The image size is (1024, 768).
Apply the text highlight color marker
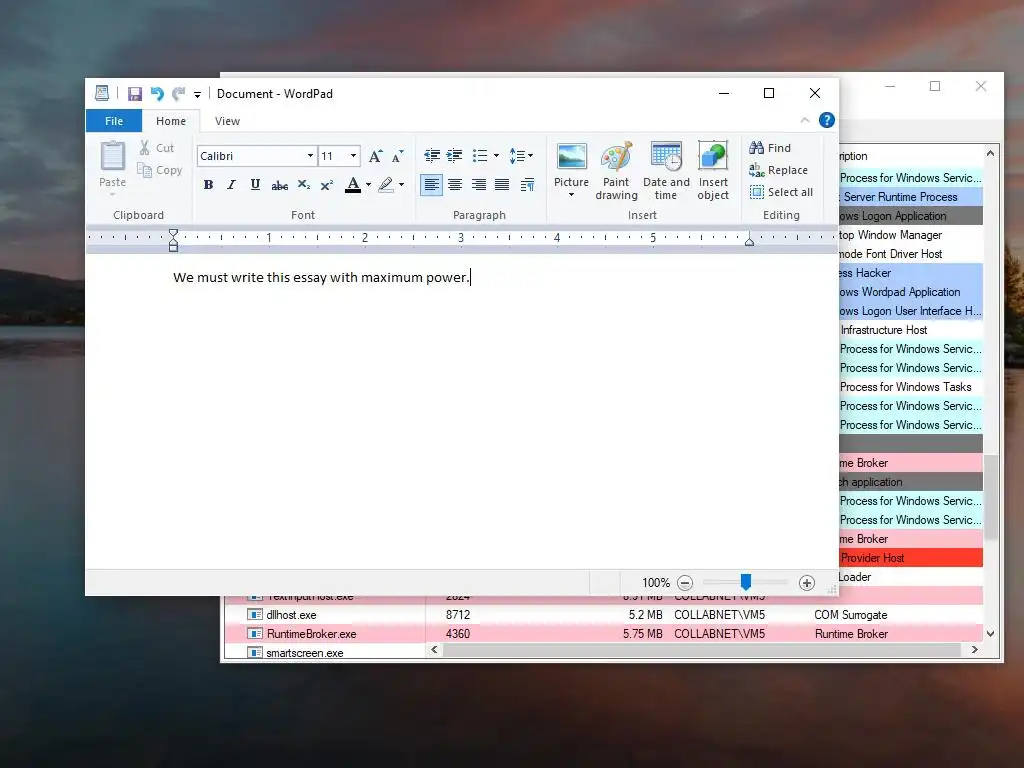pyautogui.click(x=386, y=185)
